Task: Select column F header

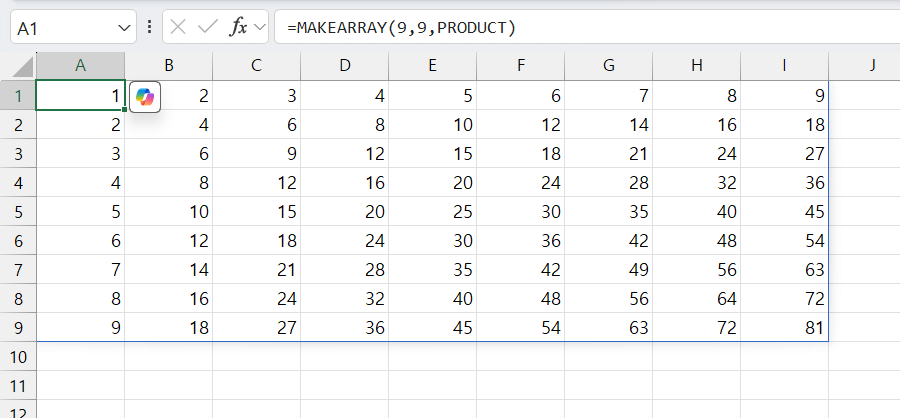Action: 521,66
